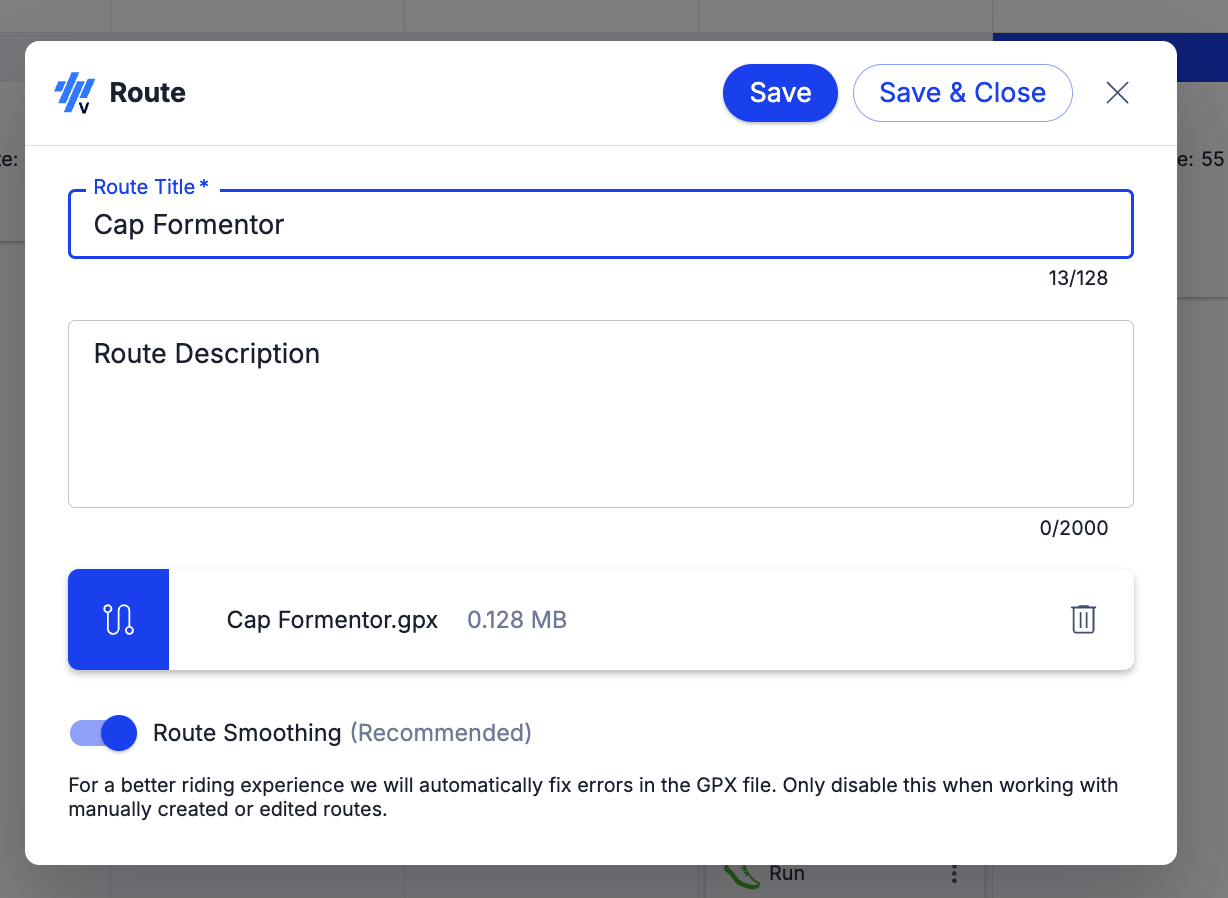Disable the Route Smoothing toggle
1228x898 pixels.
[x=104, y=733]
